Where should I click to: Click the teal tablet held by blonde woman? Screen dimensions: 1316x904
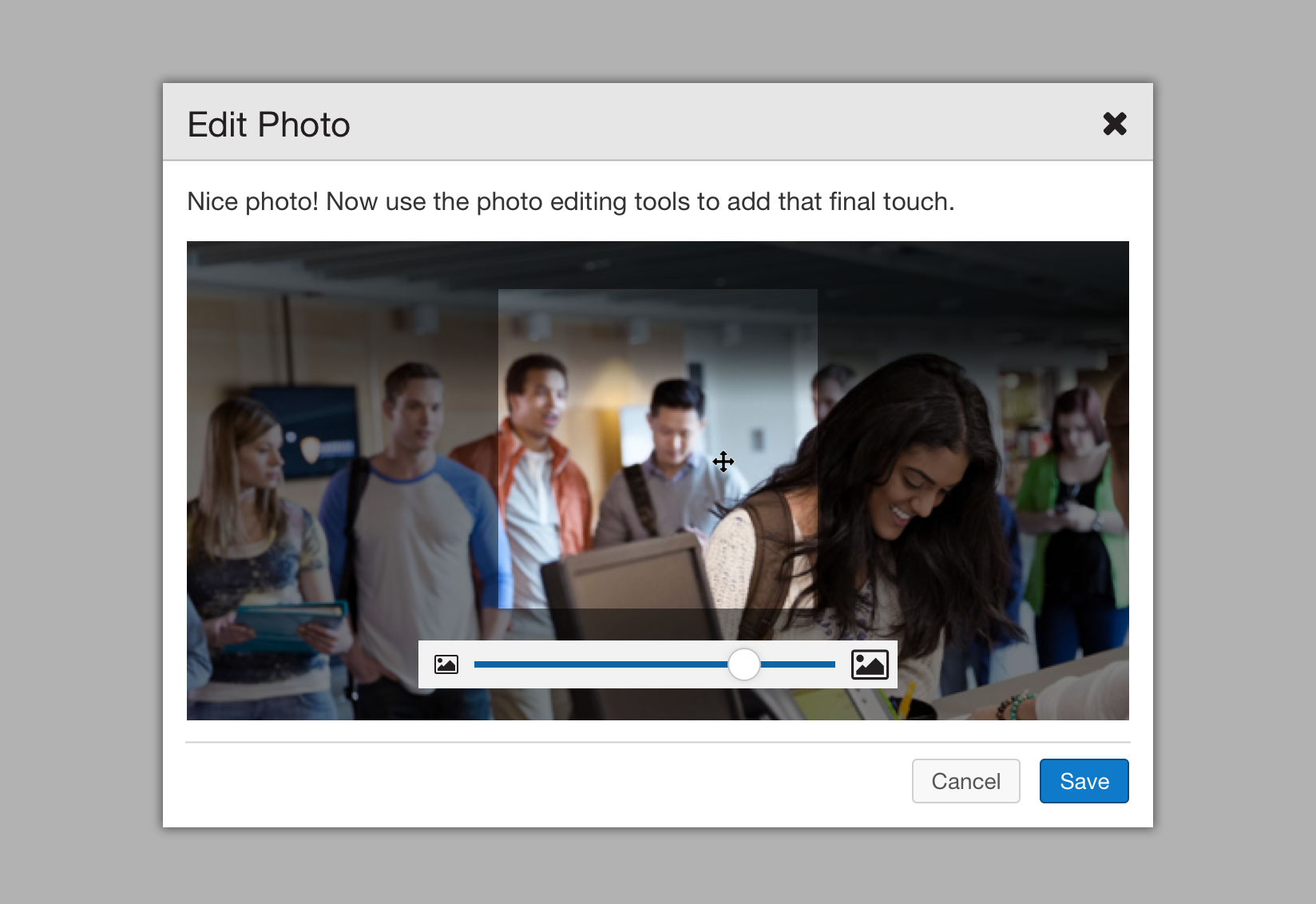click(287, 625)
